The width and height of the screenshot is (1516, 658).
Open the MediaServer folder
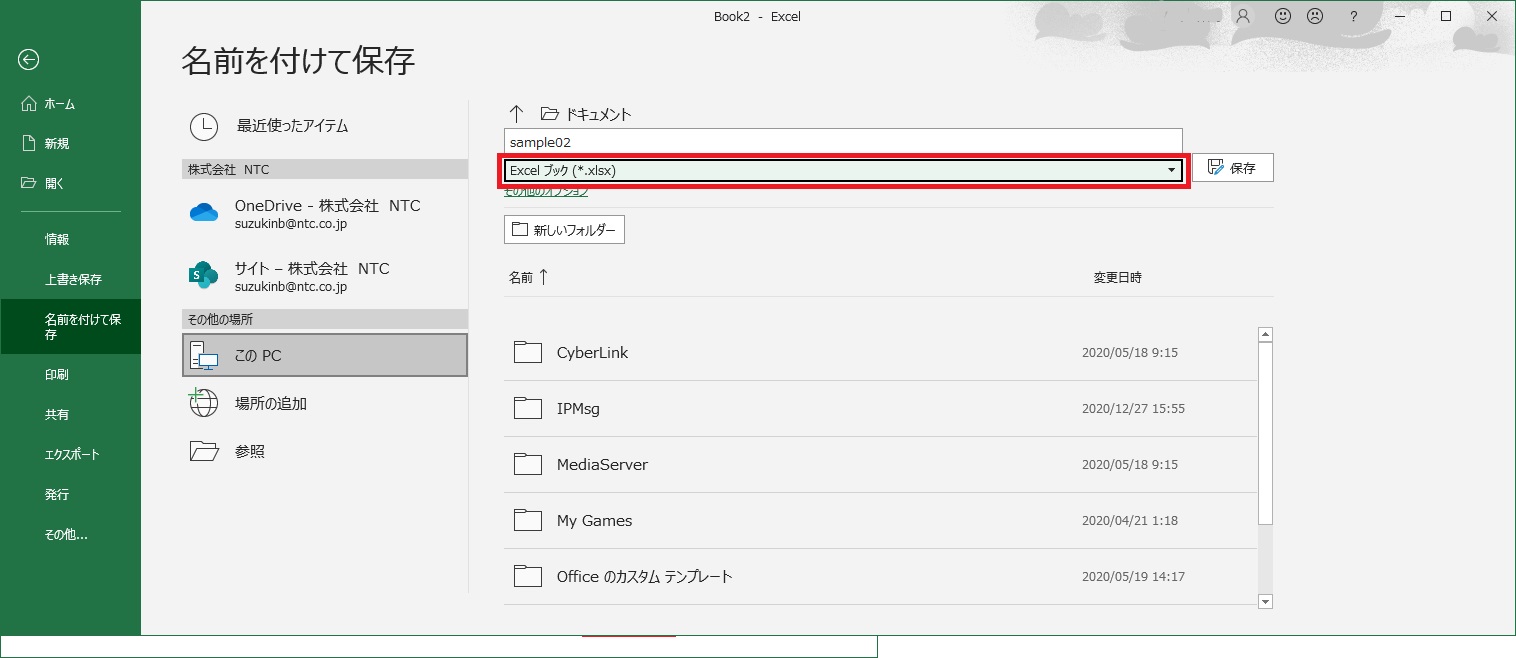(x=880, y=465)
